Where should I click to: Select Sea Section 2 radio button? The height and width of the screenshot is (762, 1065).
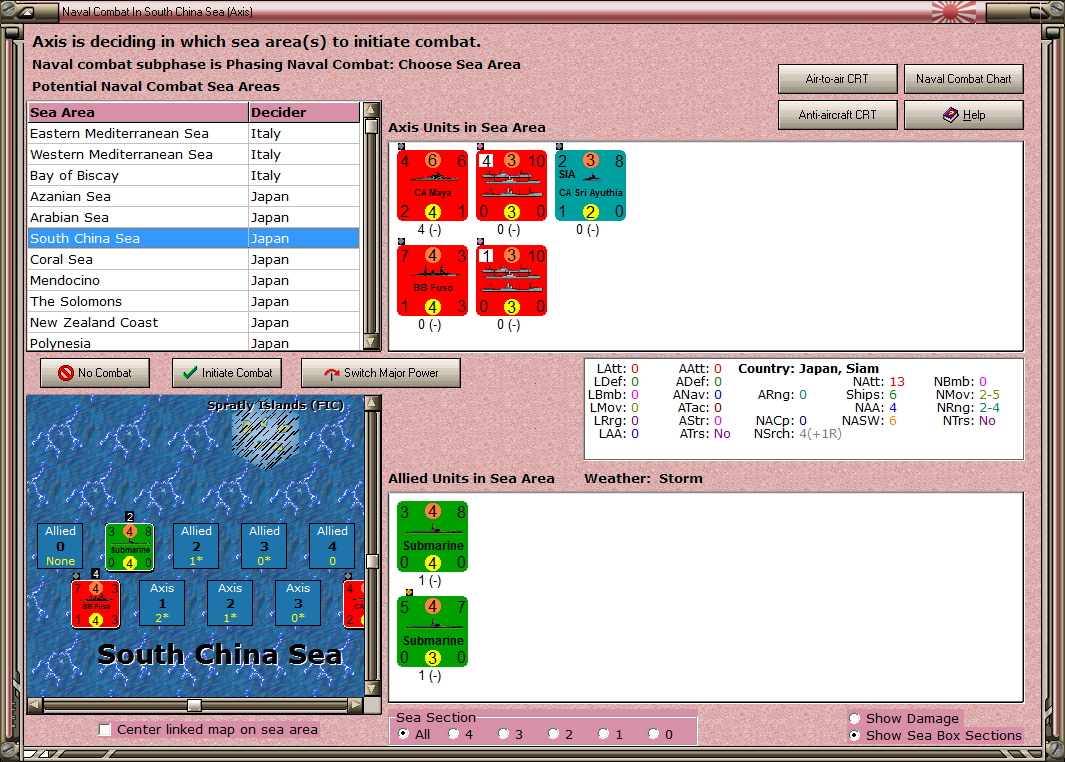[x=554, y=733]
